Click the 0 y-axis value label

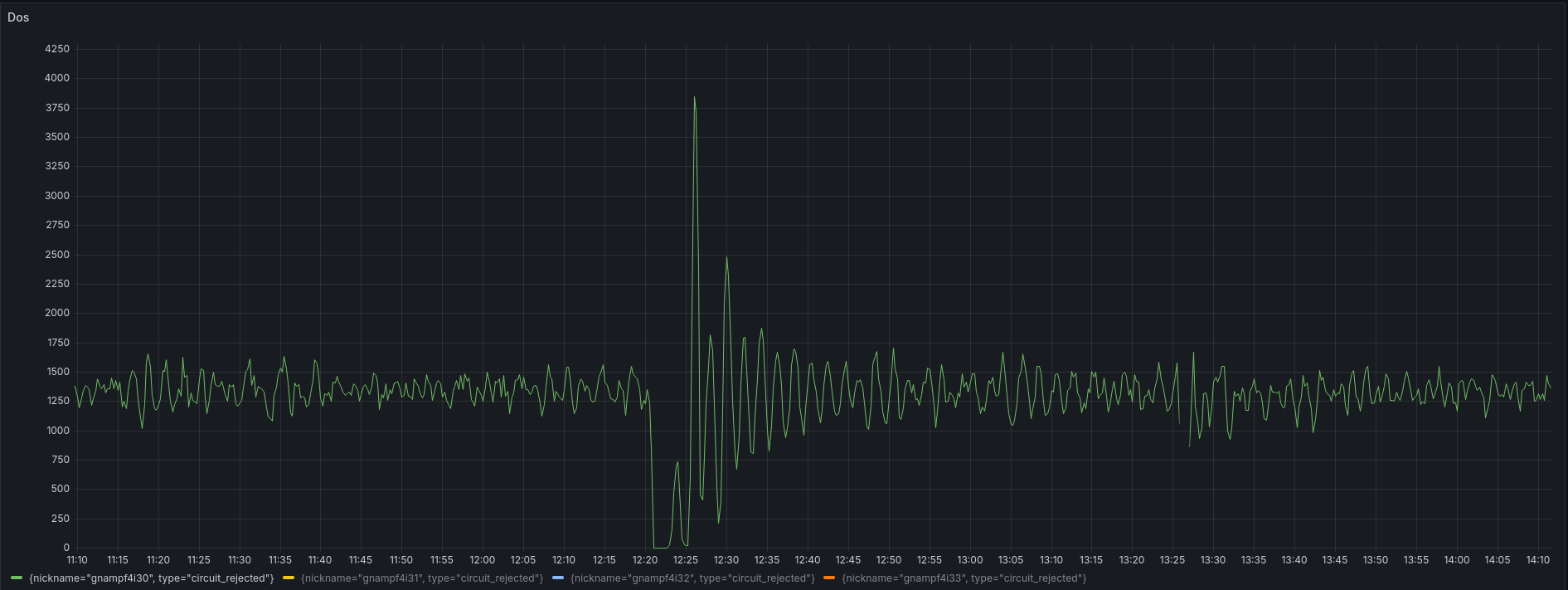coord(66,548)
